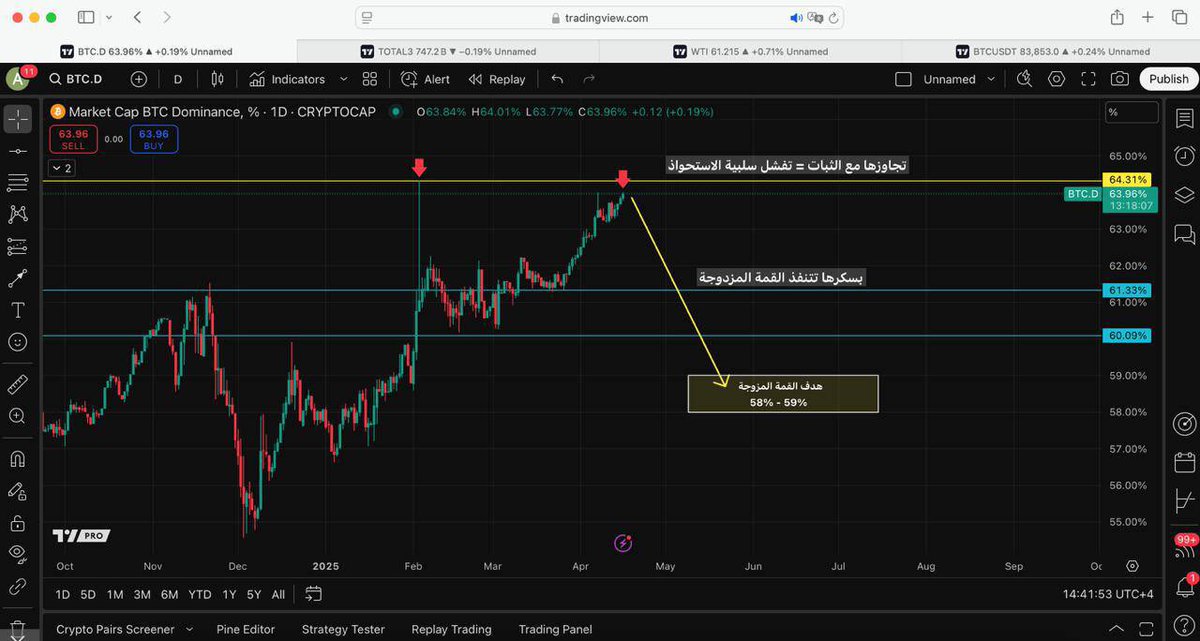The width and height of the screenshot is (1200, 641).
Task: Open the chart patterns tool
Action: tap(17, 214)
